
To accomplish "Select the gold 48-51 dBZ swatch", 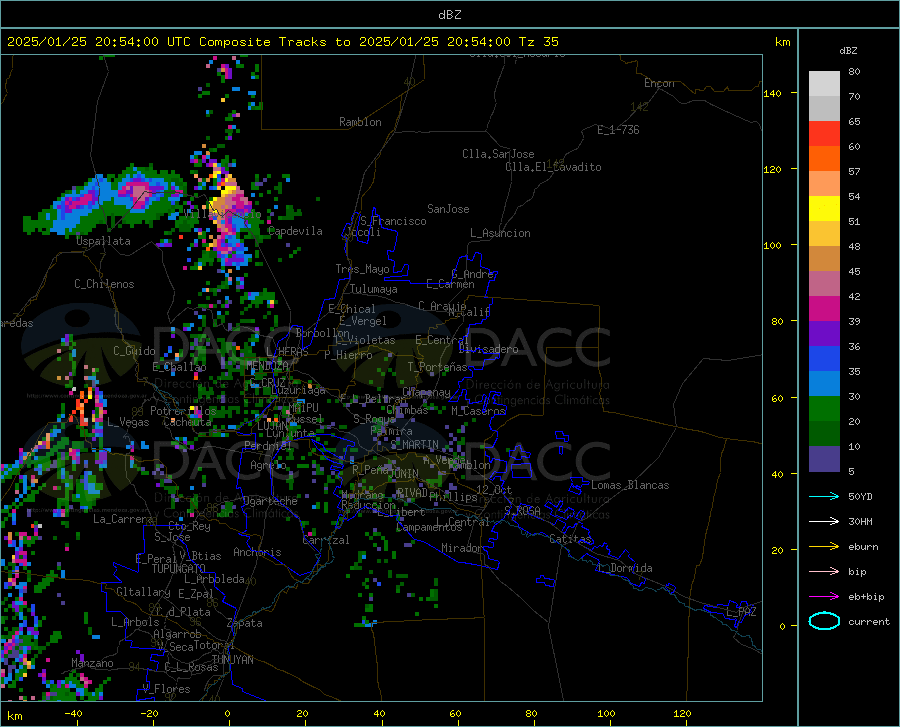I will pyautogui.click(x=824, y=234).
